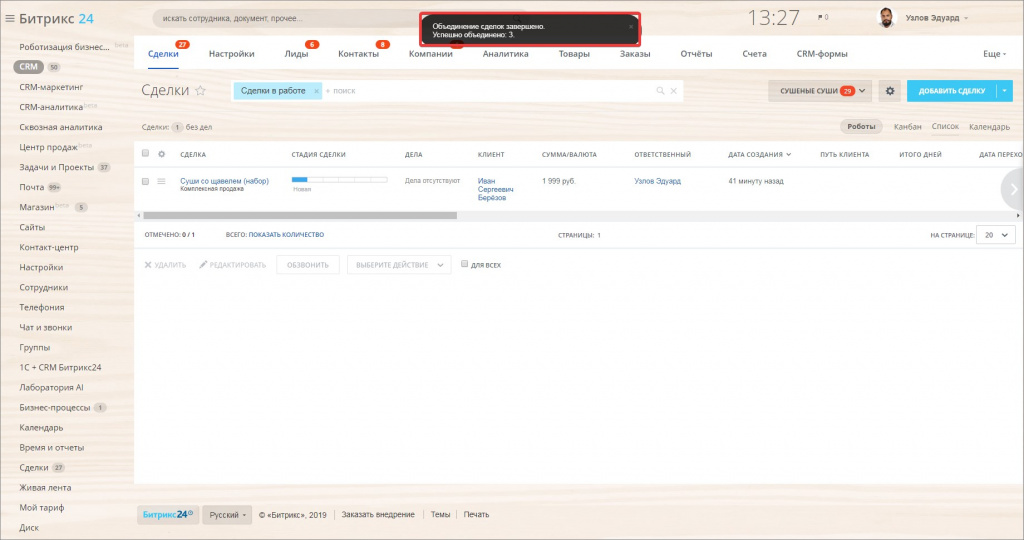The height and width of the screenshot is (540, 1024).
Task: Toggle the 'Для всех' checkbox
Action: click(464, 264)
